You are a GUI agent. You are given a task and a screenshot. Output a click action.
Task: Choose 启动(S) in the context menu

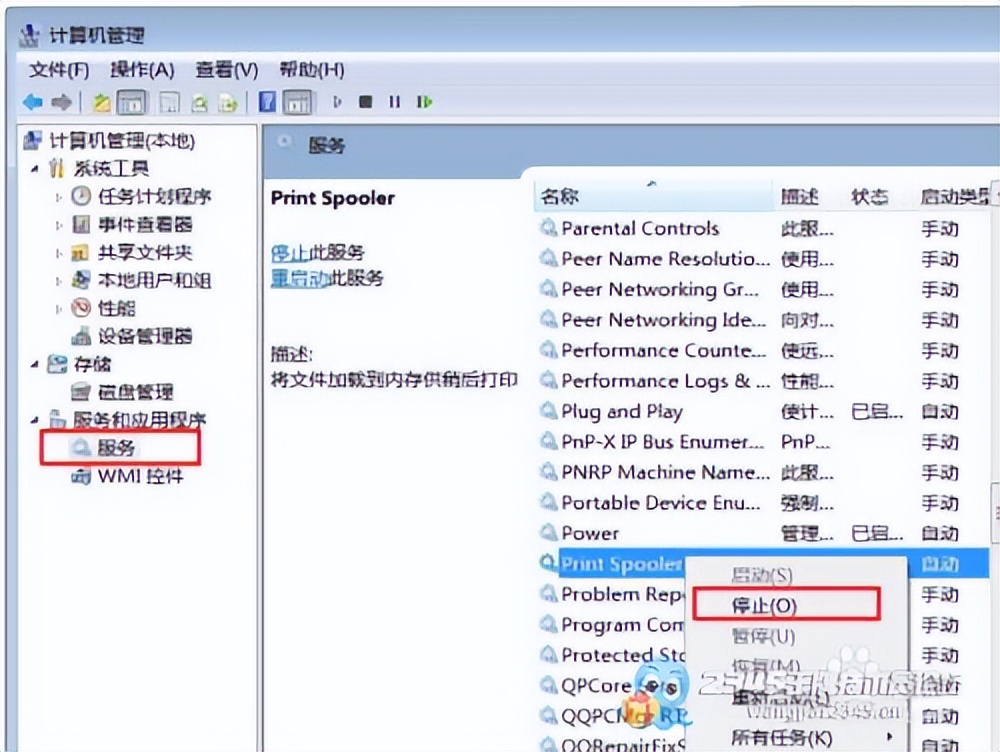[x=761, y=575]
